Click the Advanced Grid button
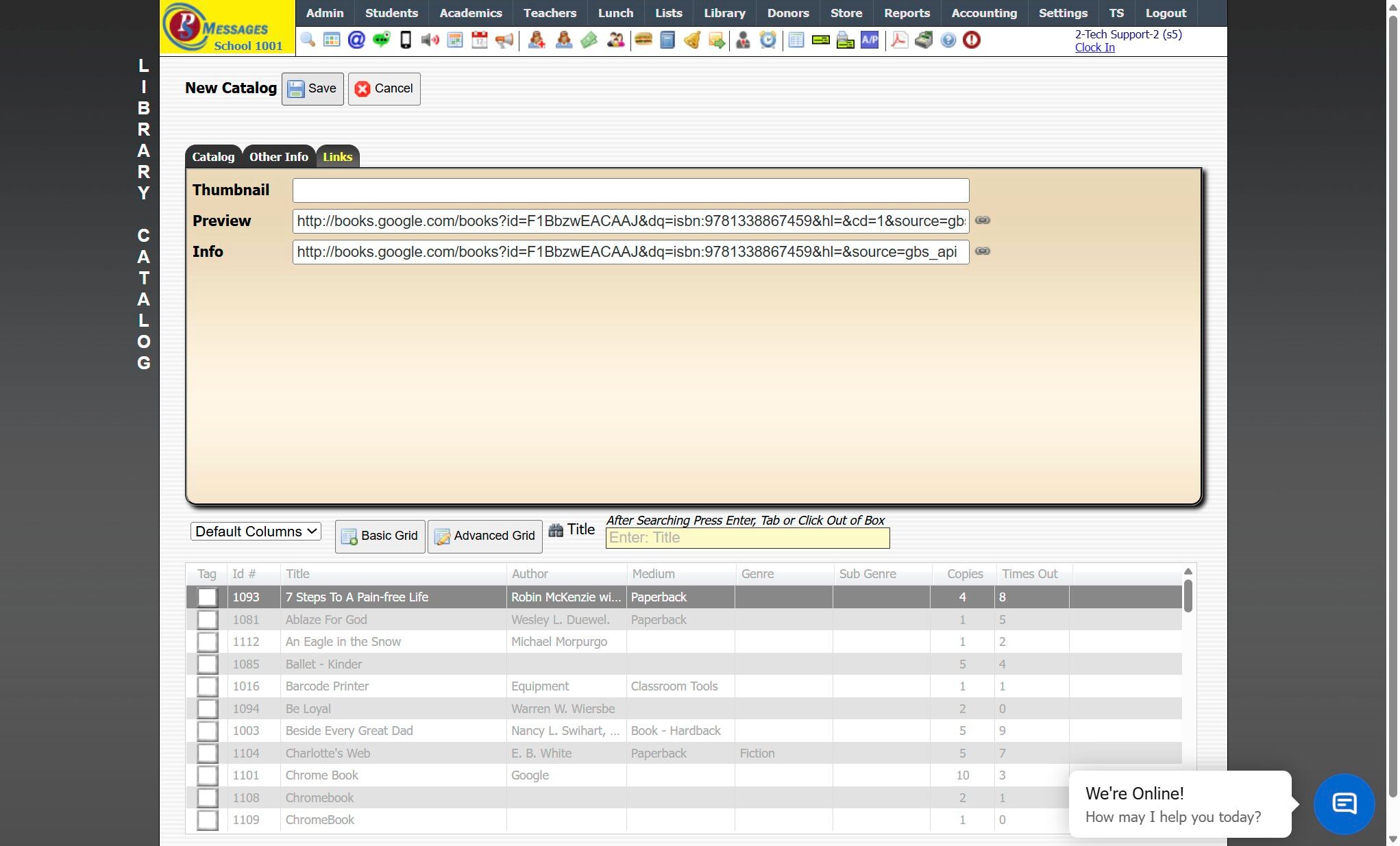This screenshot has width=1400, height=846. click(485, 536)
